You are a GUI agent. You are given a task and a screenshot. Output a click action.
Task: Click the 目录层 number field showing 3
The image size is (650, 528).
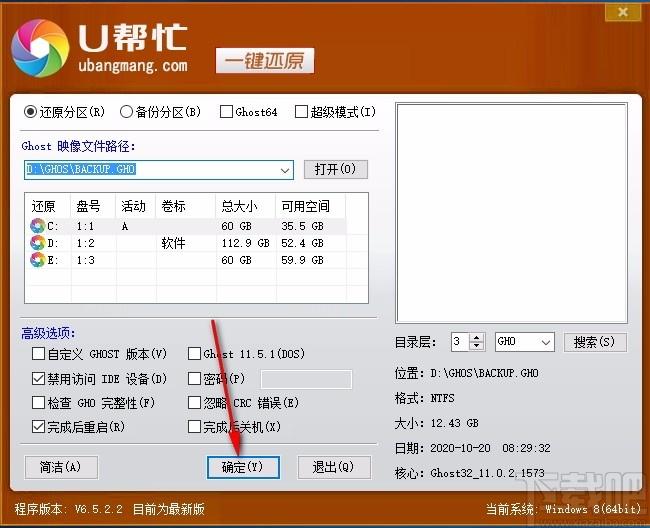click(460, 342)
